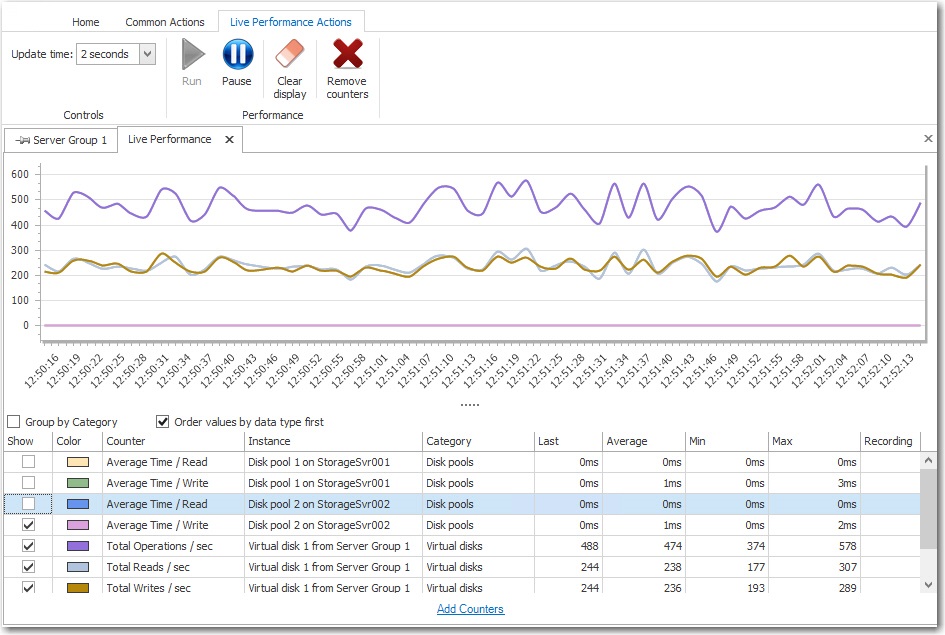Click the purple Total Operations color swatch

pyautogui.click(x=77, y=546)
